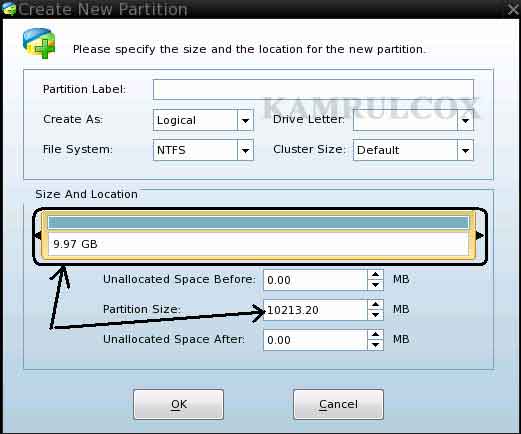
Task: Click the Partition Label text field
Action: click(x=313, y=89)
